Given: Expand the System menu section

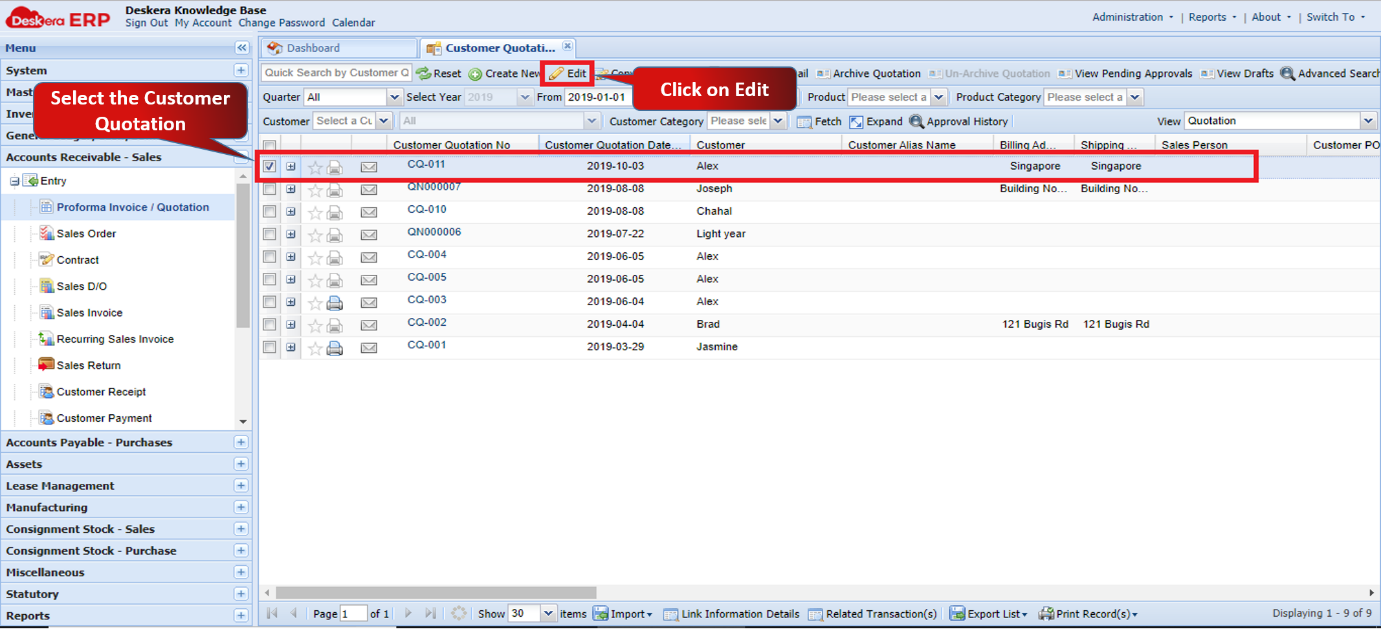Looking at the screenshot, I should 241,70.
